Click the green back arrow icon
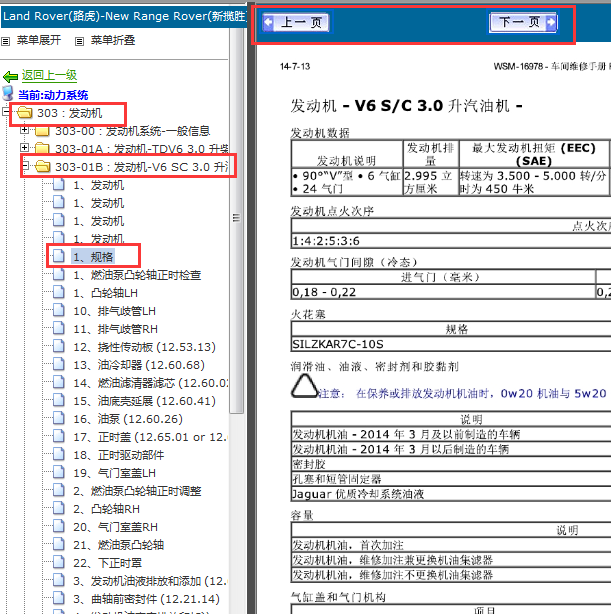 (11, 76)
